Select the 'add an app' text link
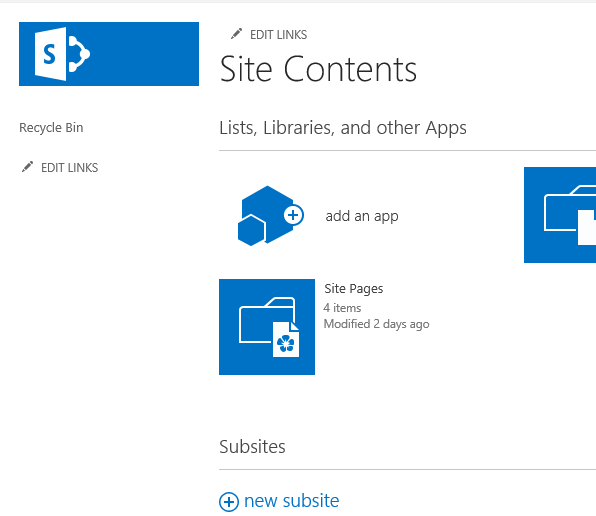The width and height of the screenshot is (596, 516). tap(362, 216)
